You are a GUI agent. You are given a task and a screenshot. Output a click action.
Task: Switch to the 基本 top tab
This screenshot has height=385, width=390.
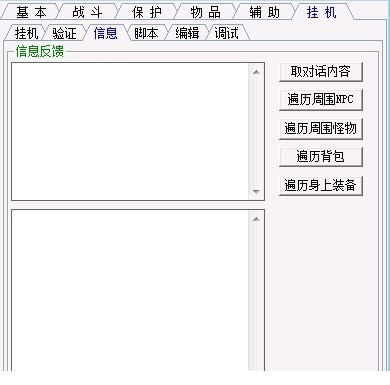click(x=31, y=12)
